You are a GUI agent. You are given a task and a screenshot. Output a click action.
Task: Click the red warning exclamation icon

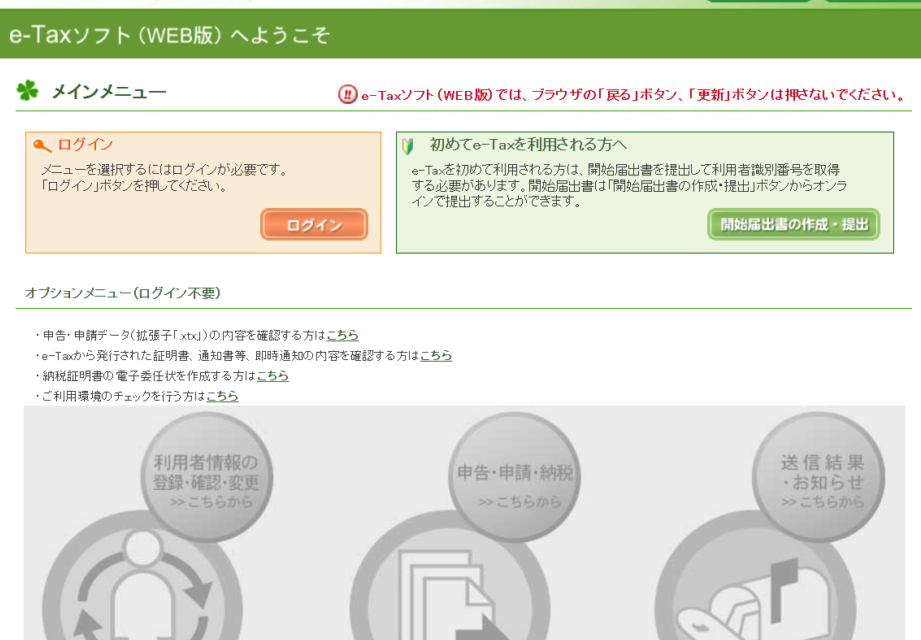coord(347,95)
